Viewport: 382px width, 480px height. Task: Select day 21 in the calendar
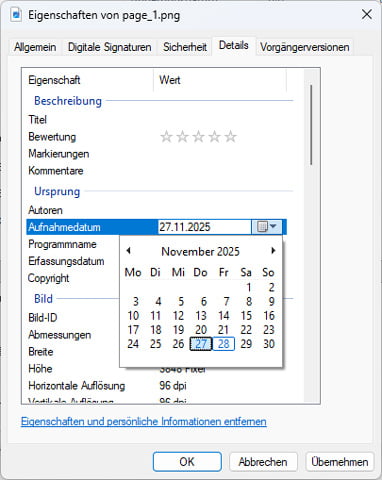coord(224,330)
